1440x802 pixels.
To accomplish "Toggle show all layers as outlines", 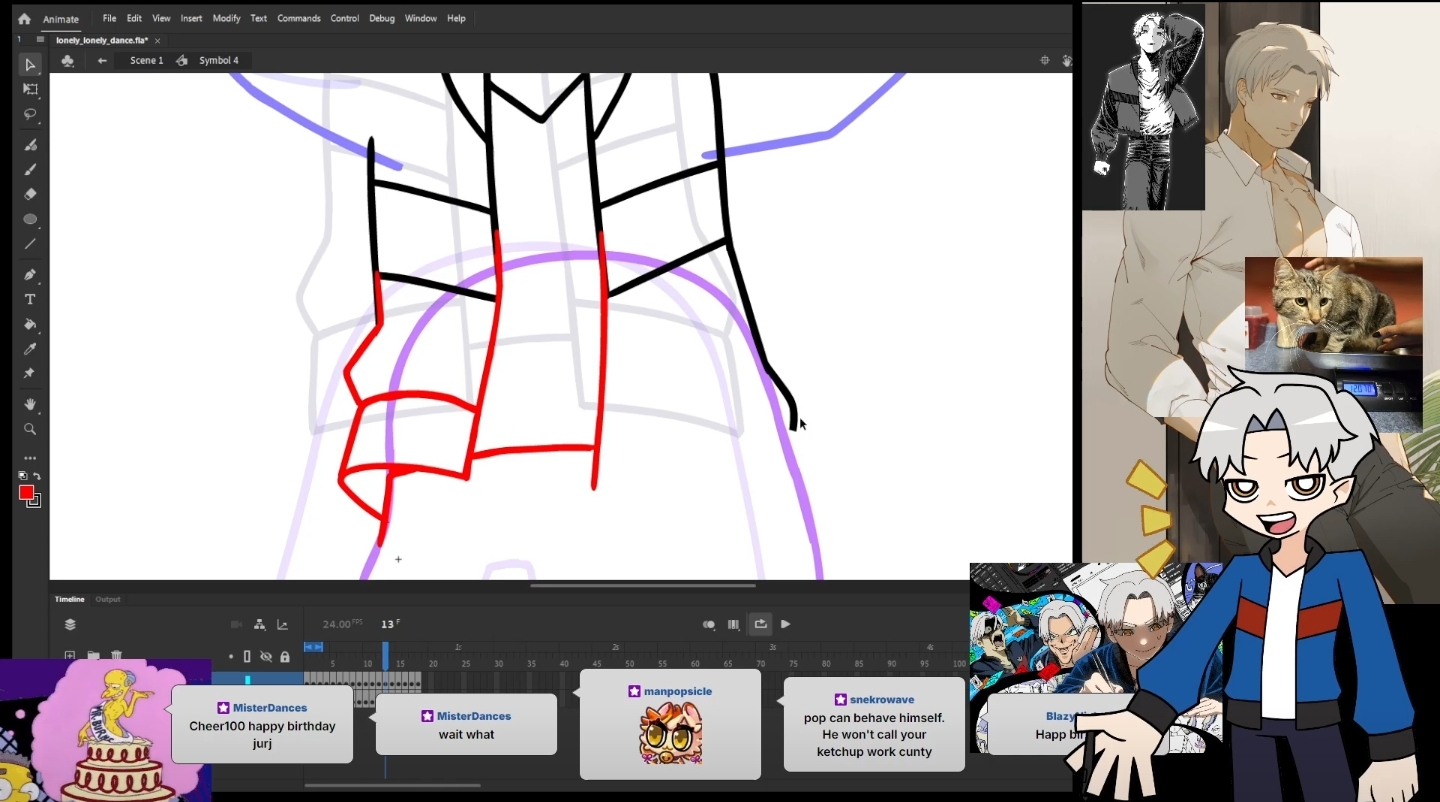I will 247,657.
